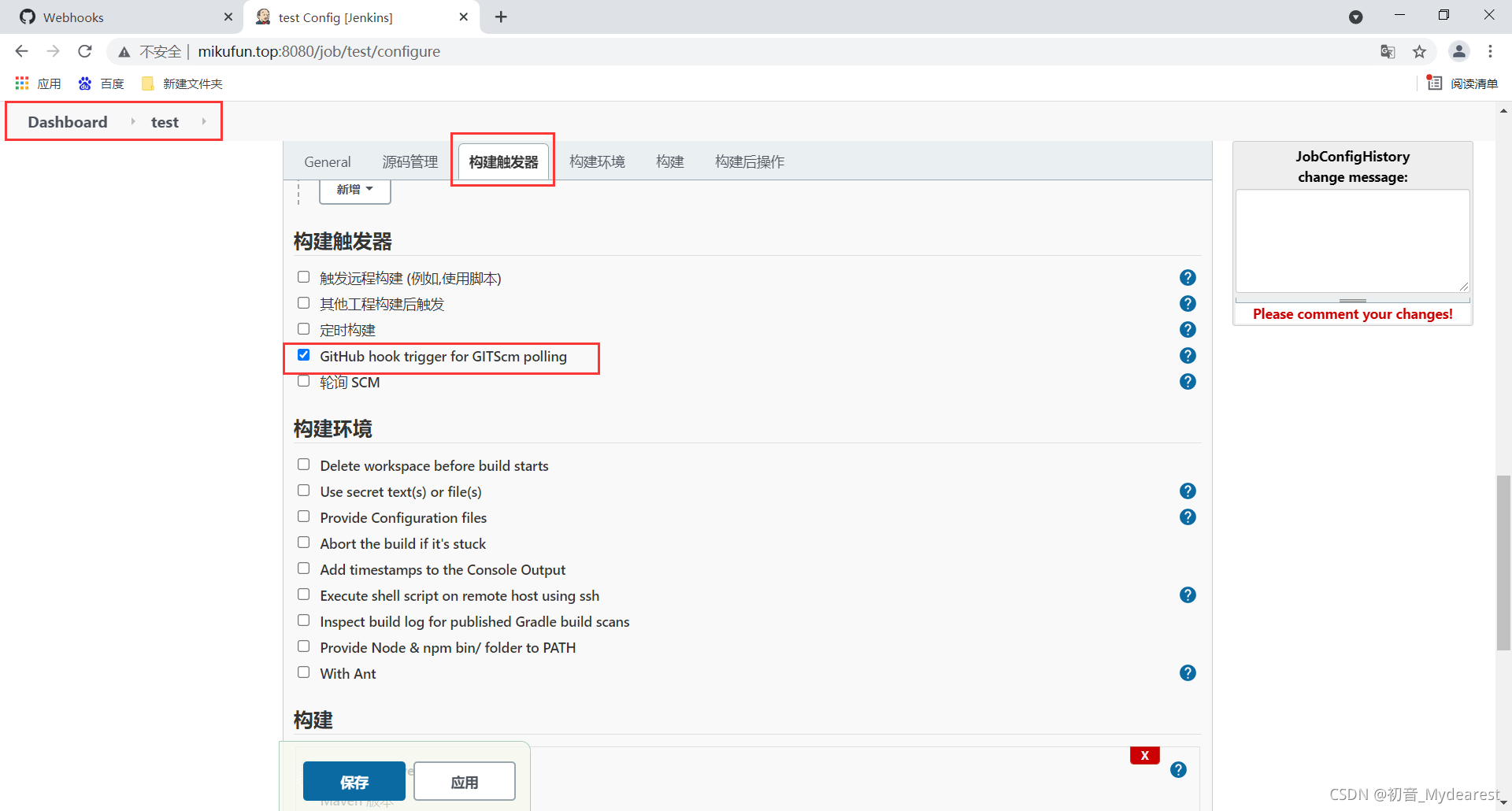Image resolution: width=1512 pixels, height=811 pixels.
Task: Go forward with browser arrow
Action: [x=54, y=51]
